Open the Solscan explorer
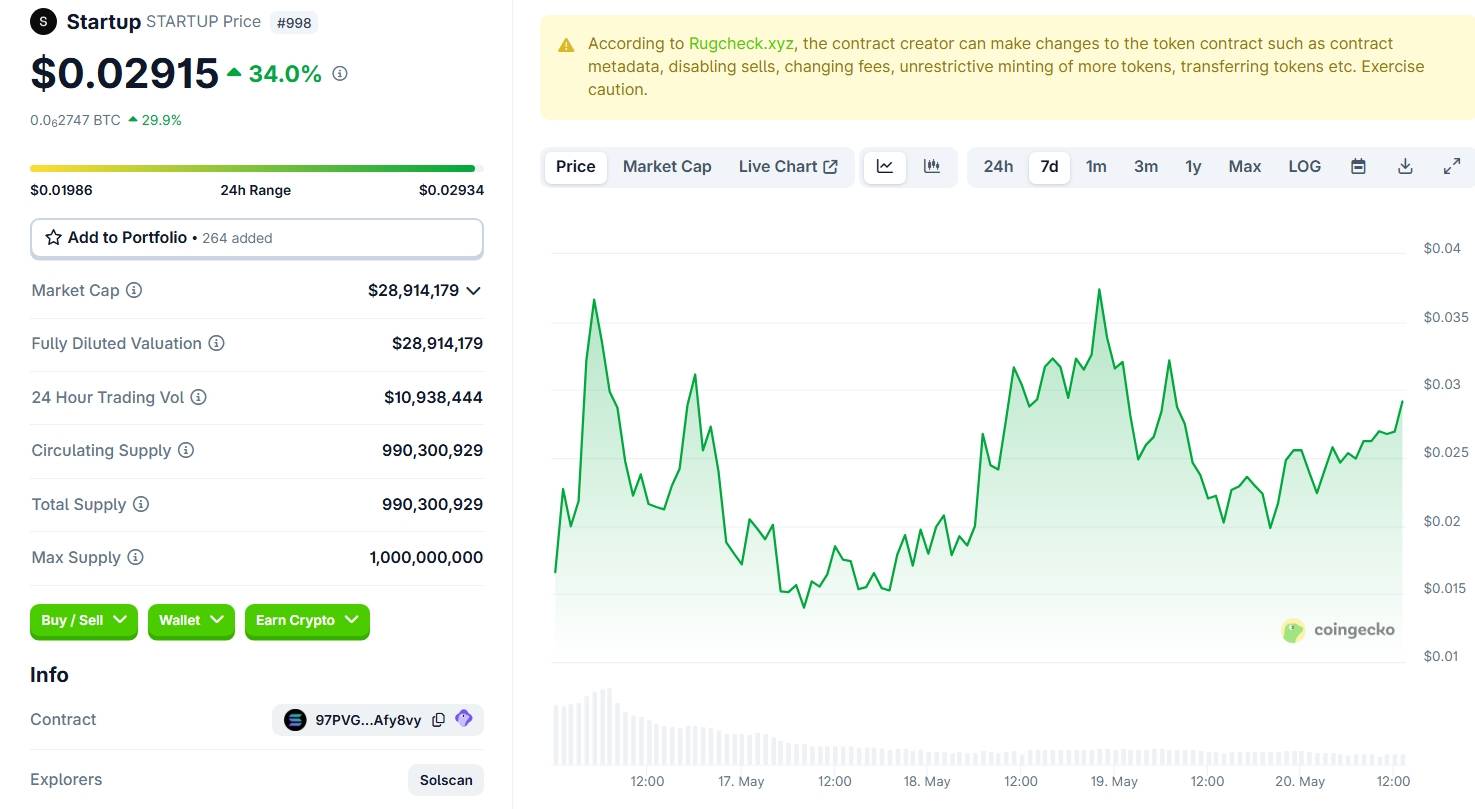Image resolution: width=1475 pixels, height=809 pixels. [x=446, y=780]
